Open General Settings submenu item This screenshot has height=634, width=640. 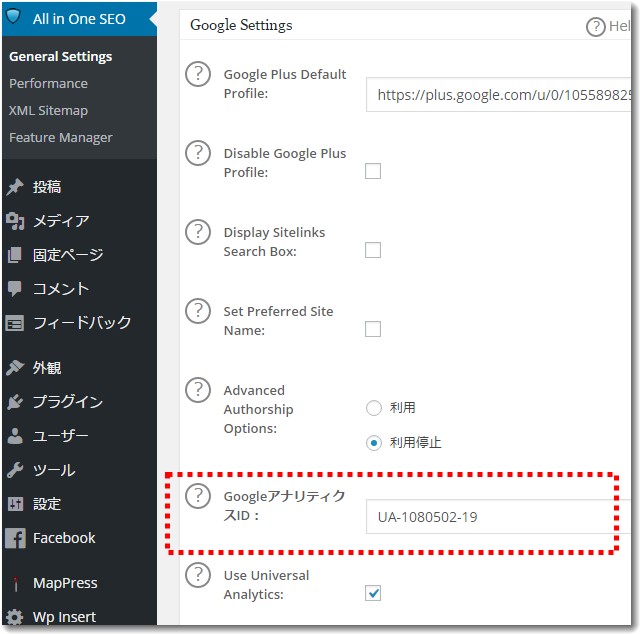tap(60, 56)
